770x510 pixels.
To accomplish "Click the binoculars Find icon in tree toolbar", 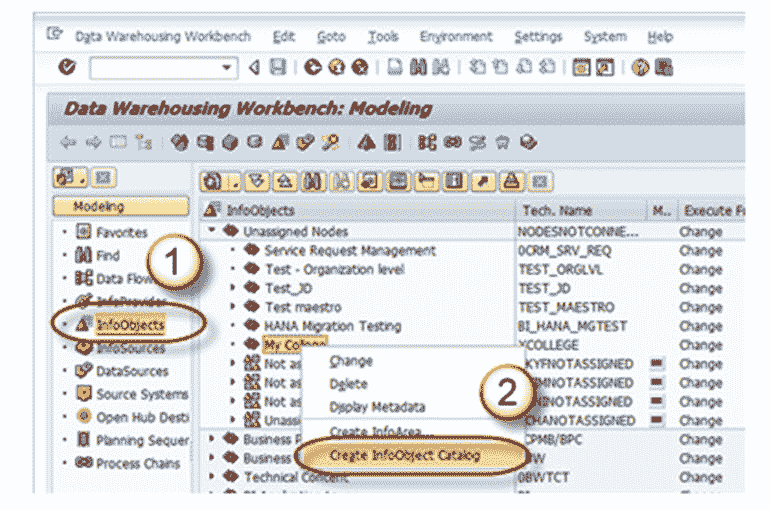I will [313, 182].
